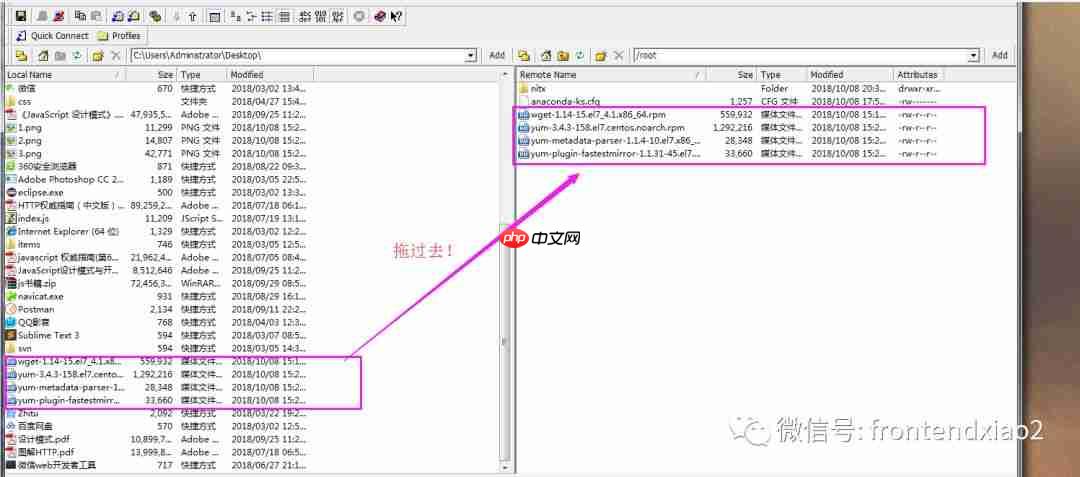Switch to details view icon
1080x477 pixels.
(284, 16)
